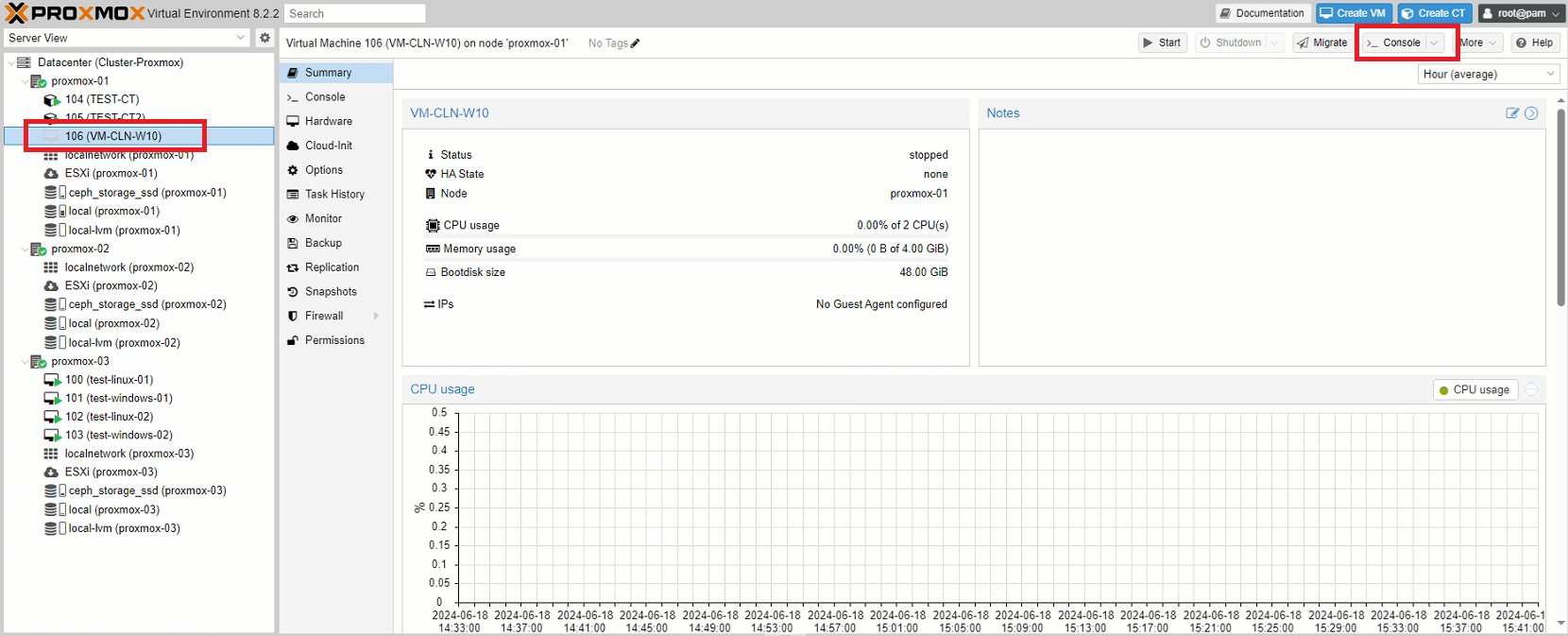Screen dimensions: 1568x636
Task: Click the Create VM button
Action: pos(1355,13)
